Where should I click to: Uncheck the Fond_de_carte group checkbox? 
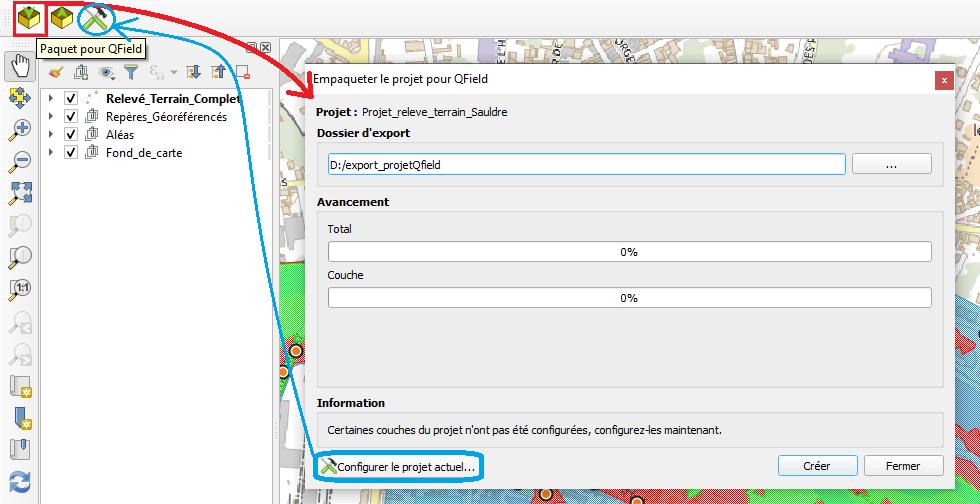pos(71,153)
